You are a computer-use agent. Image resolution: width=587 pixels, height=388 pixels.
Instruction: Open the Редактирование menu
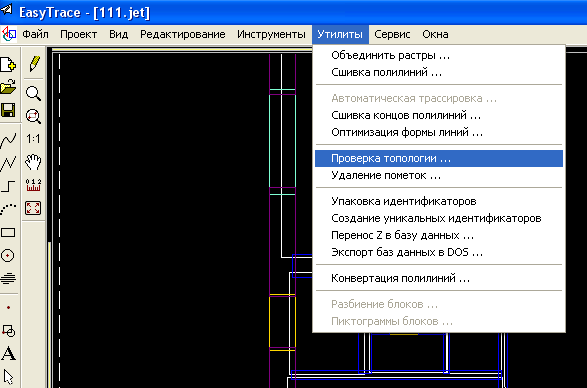coord(183,34)
